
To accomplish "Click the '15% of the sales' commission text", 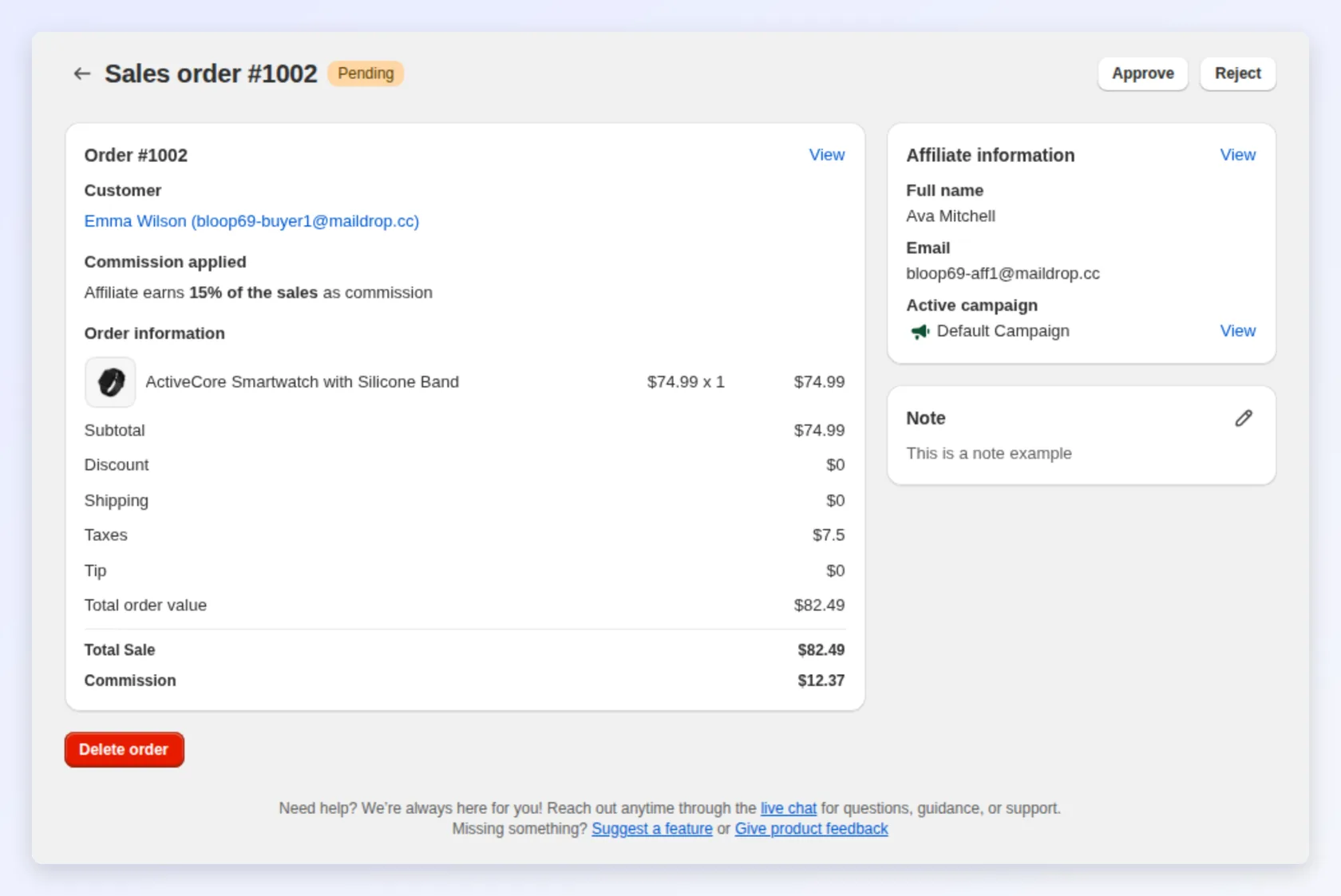I will tap(253, 293).
